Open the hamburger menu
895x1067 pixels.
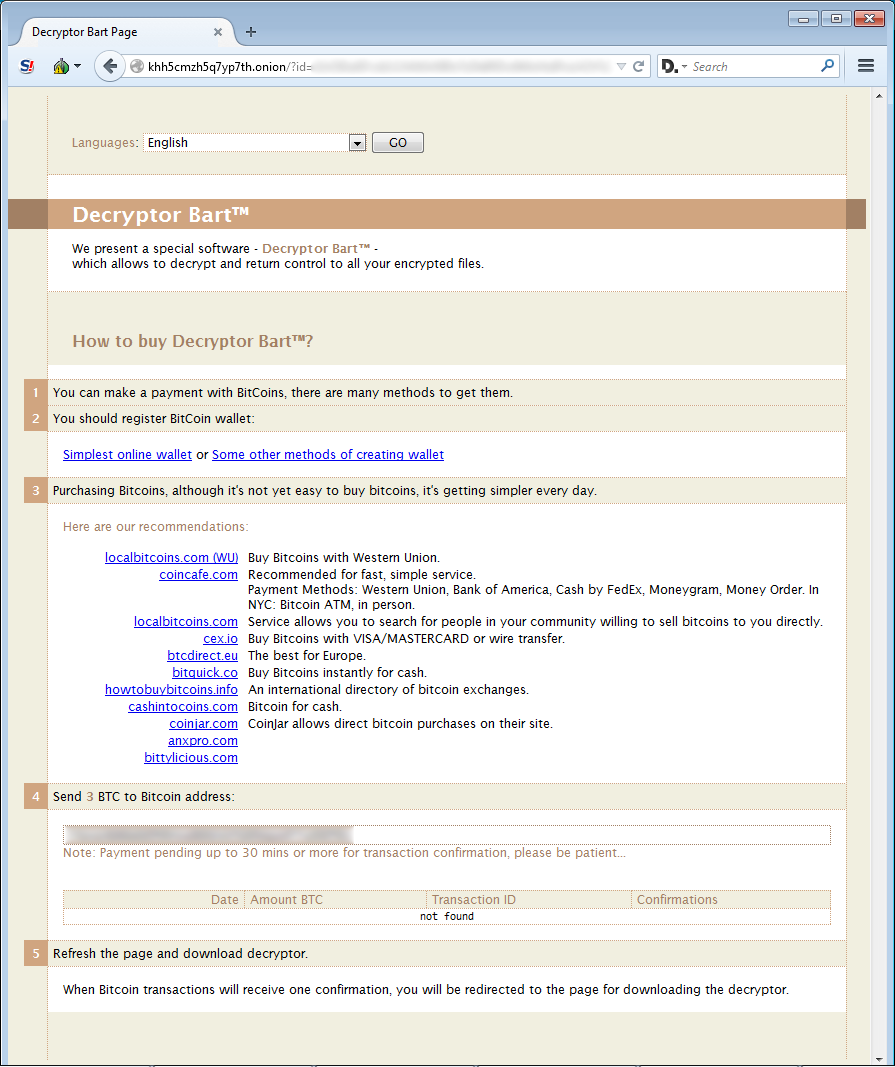click(866, 66)
